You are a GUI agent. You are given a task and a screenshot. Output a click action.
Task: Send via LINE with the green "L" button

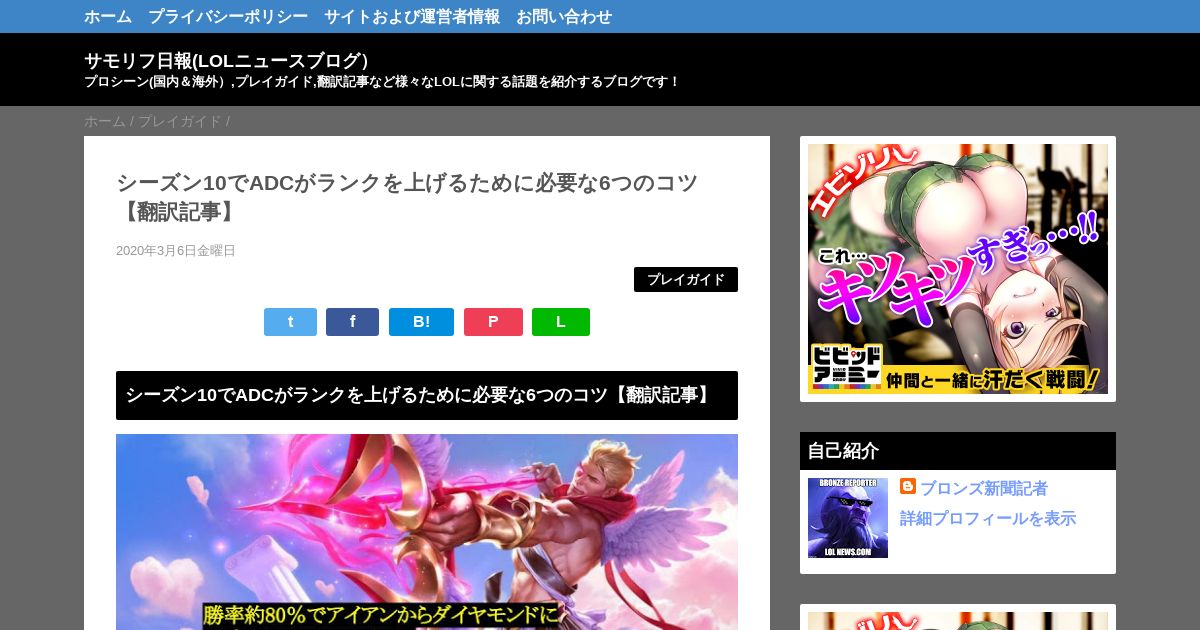[561, 322]
